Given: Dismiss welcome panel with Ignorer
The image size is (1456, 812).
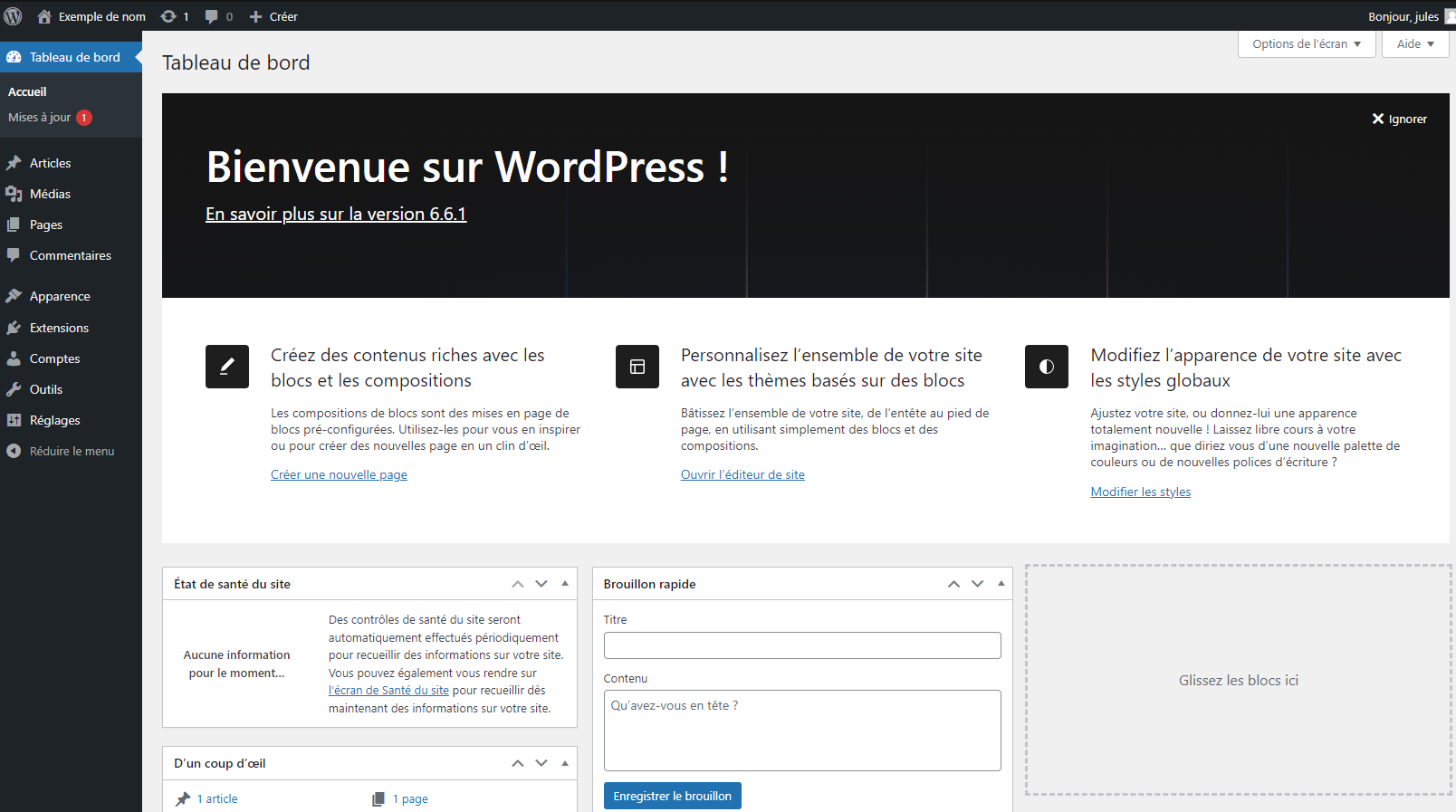Looking at the screenshot, I should click(1399, 119).
